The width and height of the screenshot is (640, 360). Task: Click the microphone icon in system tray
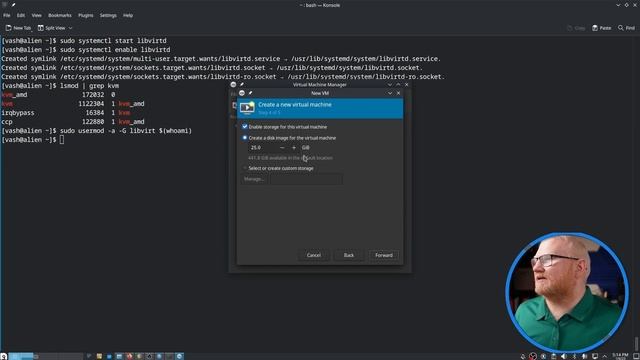coord(523,356)
